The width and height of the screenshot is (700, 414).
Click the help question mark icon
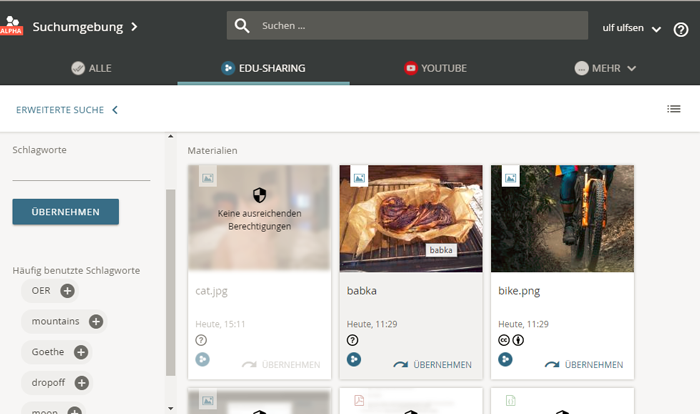(681, 29)
